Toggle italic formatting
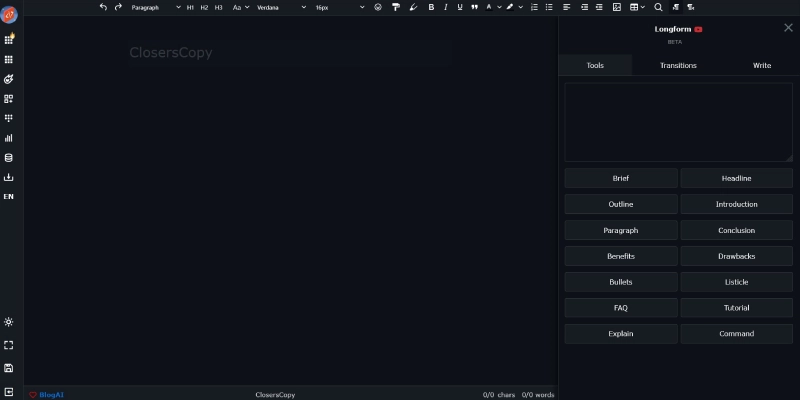This screenshot has height=400, width=800. point(445,7)
